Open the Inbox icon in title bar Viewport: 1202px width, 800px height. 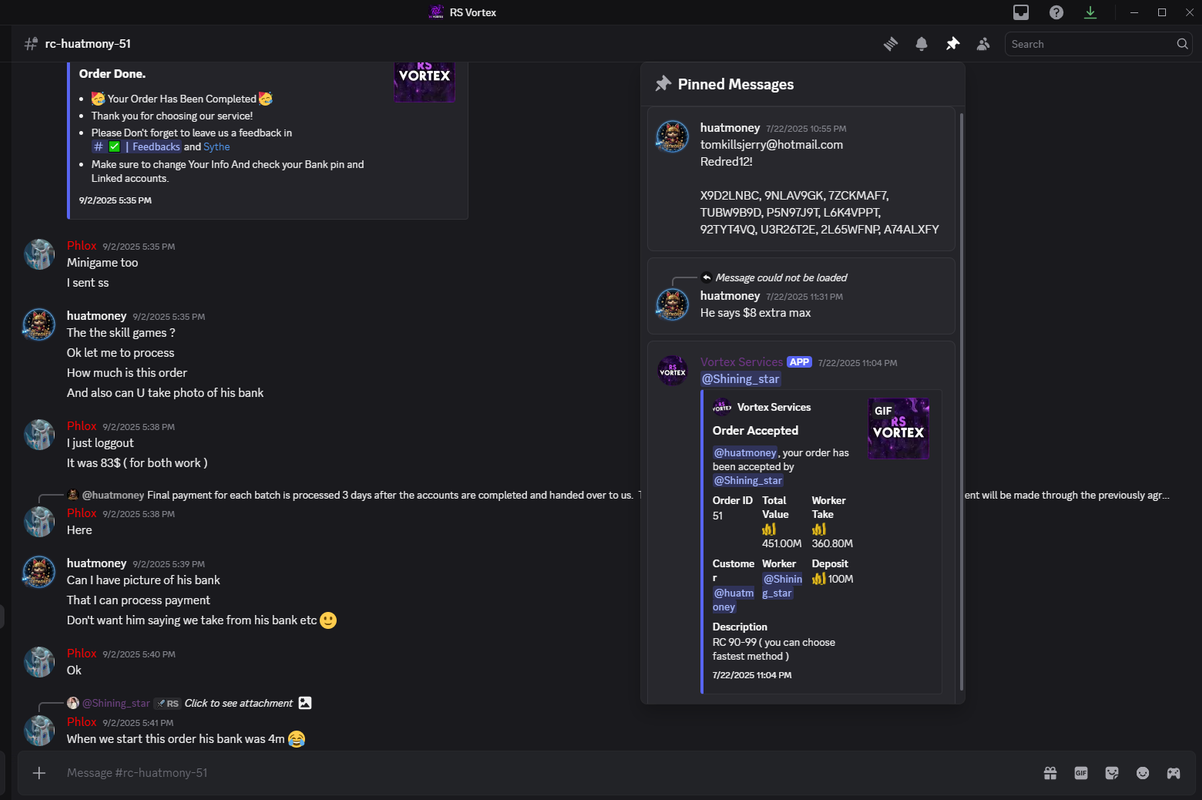coord(1021,12)
